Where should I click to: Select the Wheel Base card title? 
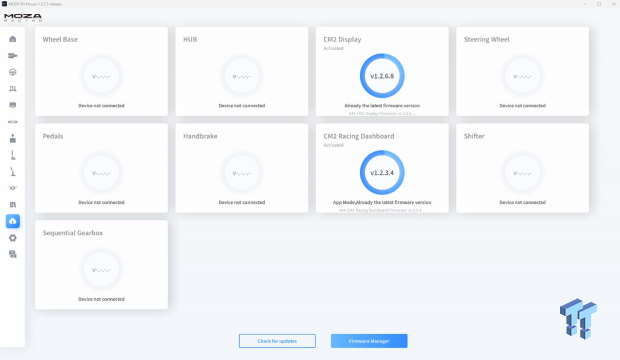pos(60,39)
